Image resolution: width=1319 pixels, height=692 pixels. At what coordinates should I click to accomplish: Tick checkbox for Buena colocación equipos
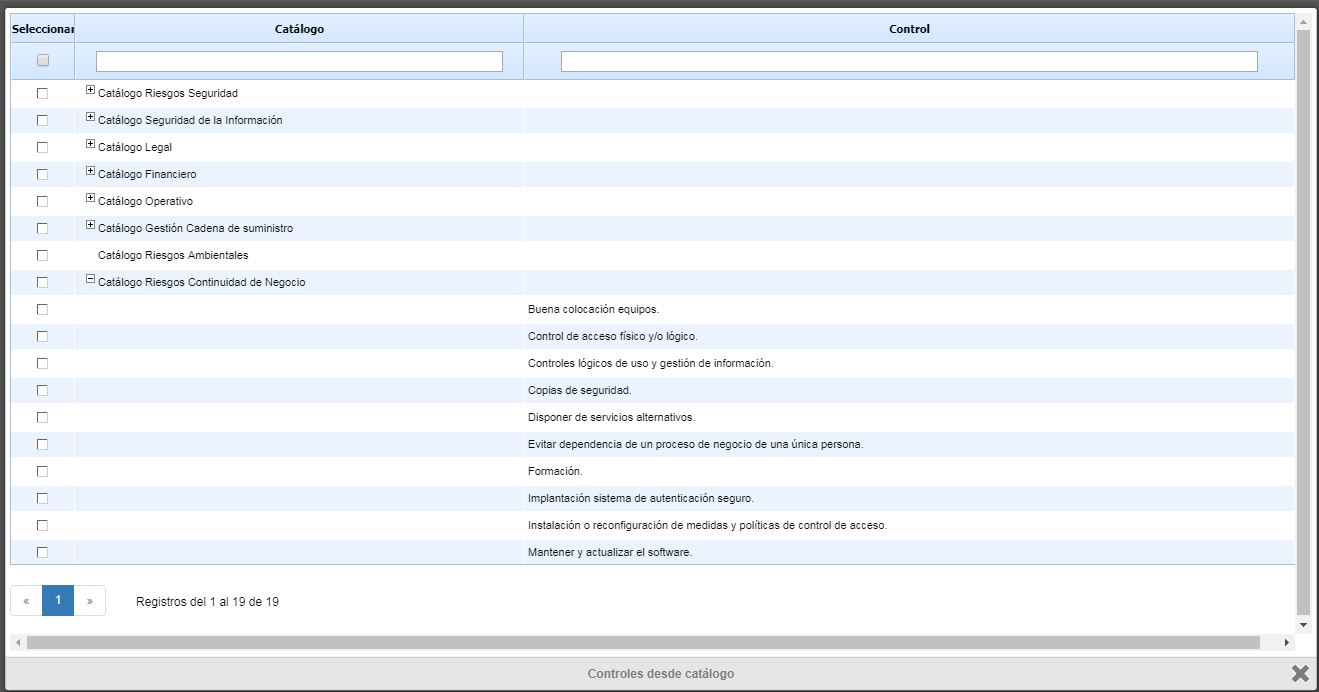(42, 309)
